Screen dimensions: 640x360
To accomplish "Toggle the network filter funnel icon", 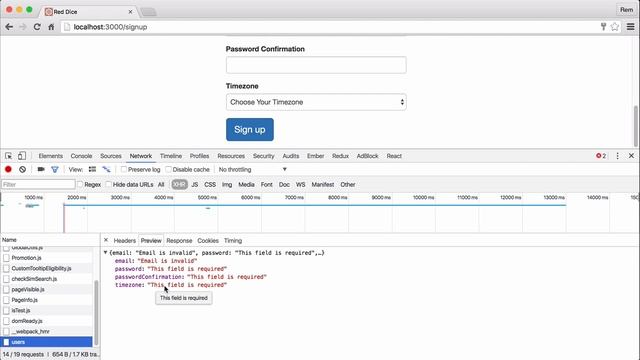I will coord(55,169).
